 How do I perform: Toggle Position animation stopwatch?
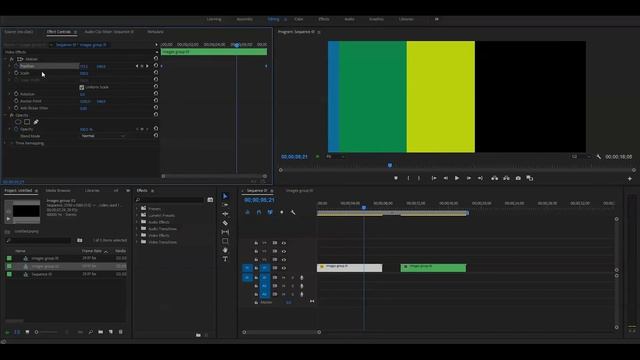16,66
